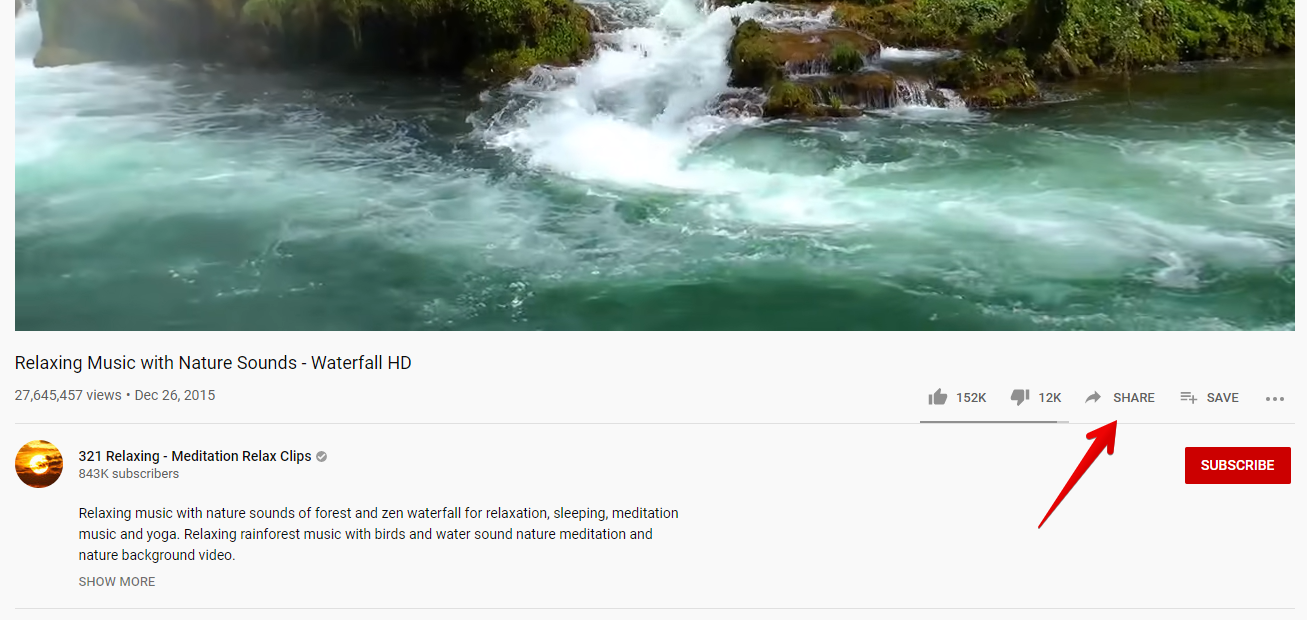The image size is (1307, 620).
Task: Click the 27,645,457 views count
Action: [x=68, y=395]
